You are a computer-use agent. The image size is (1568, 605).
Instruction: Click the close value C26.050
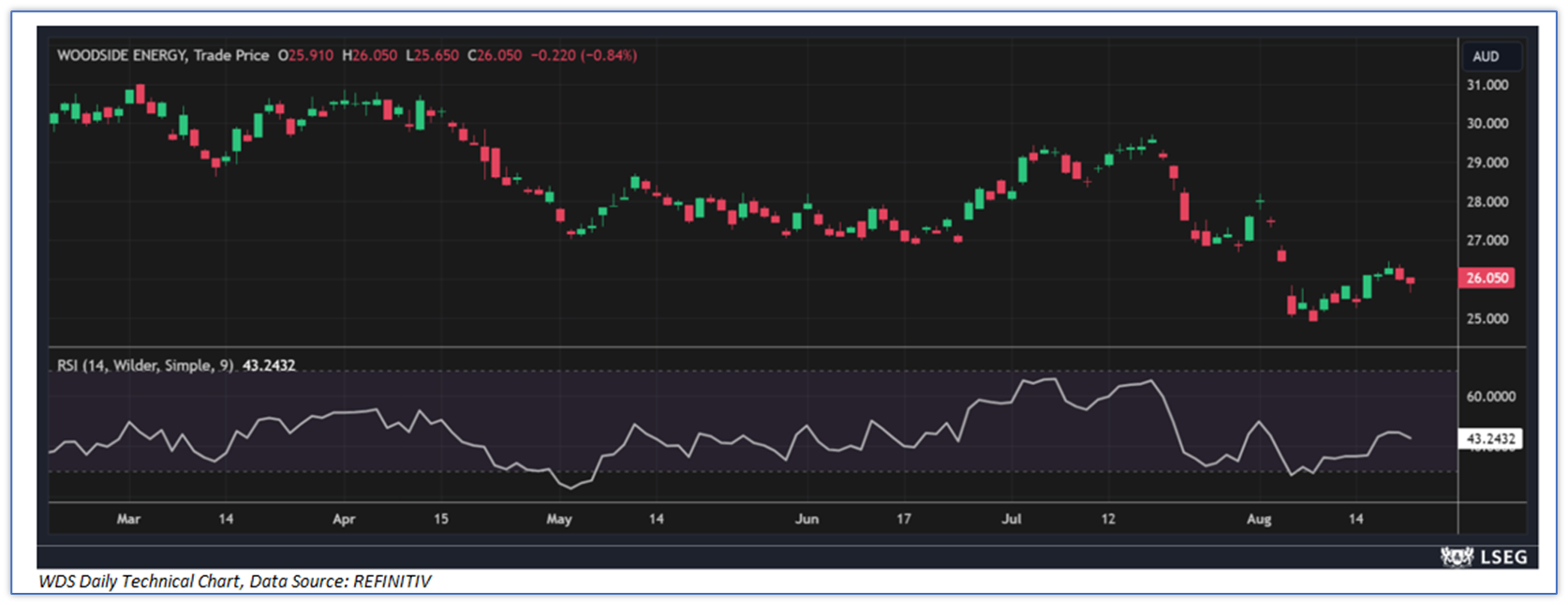point(495,55)
